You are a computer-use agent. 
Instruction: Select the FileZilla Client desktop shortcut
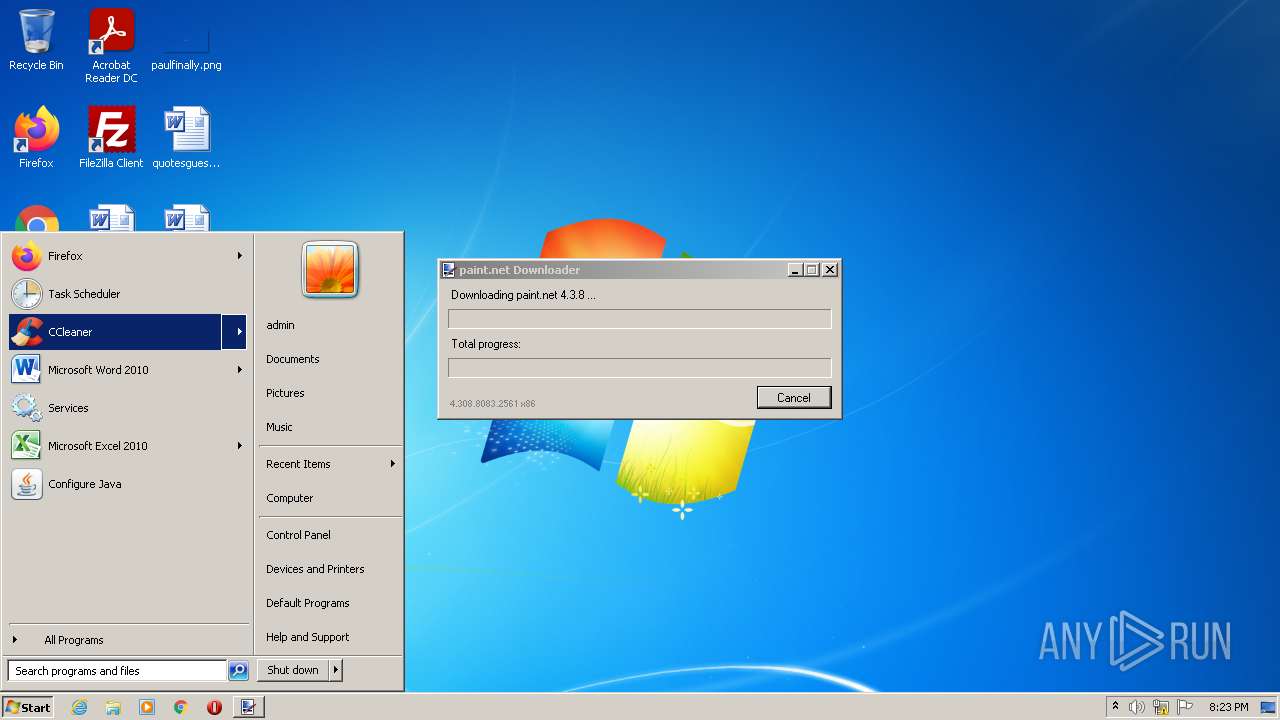click(111, 137)
